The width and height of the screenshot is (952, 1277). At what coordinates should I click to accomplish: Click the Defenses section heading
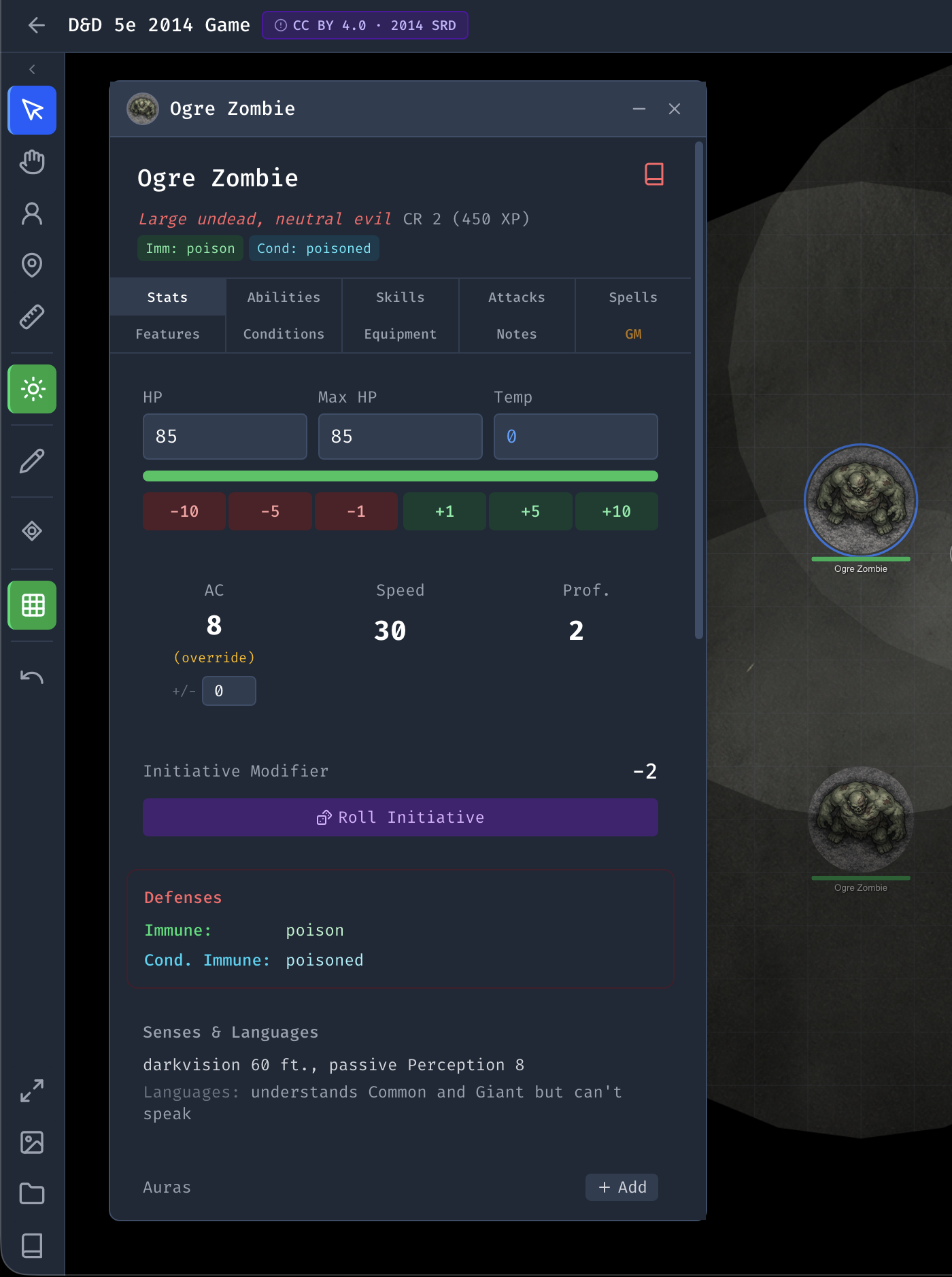click(183, 898)
